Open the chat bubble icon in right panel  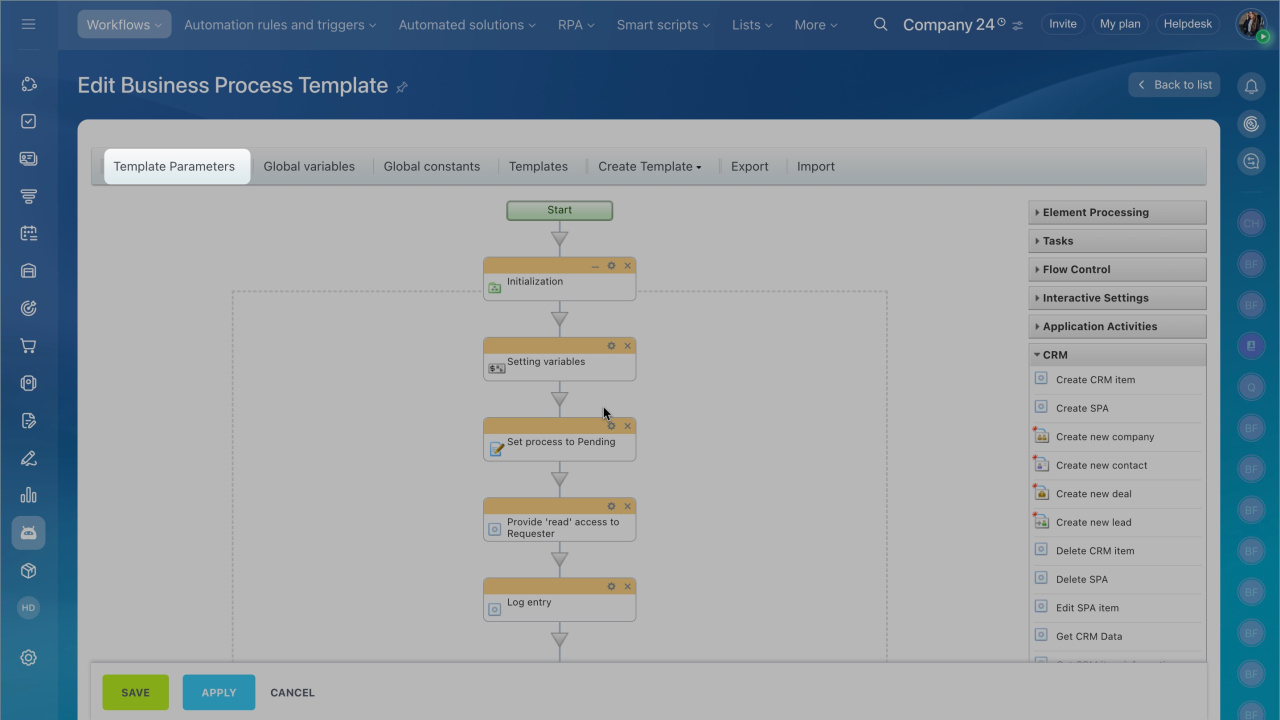pyautogui.click(x=1251, y=161)
